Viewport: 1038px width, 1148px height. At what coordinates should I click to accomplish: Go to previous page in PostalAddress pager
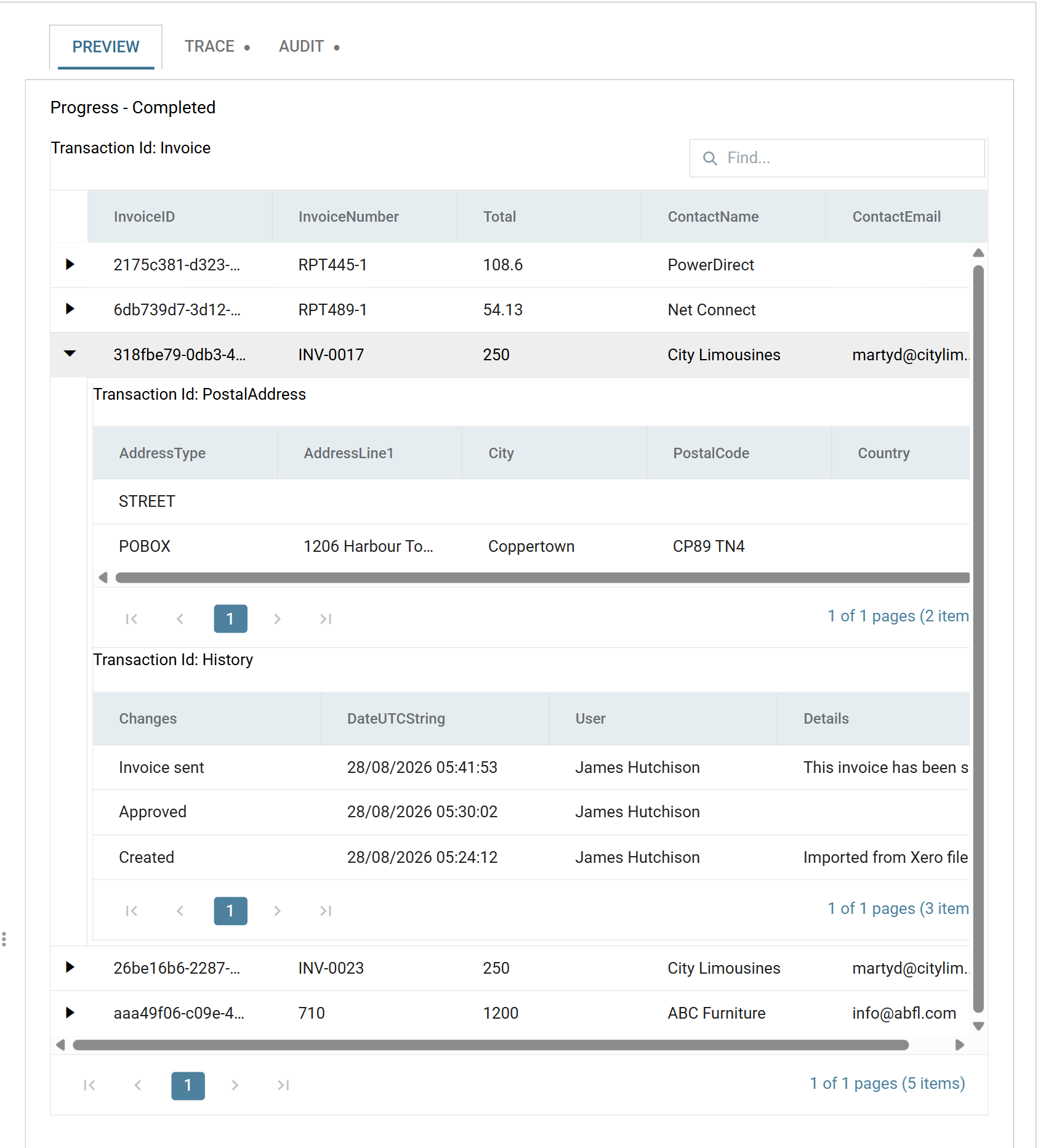point(180,619)
